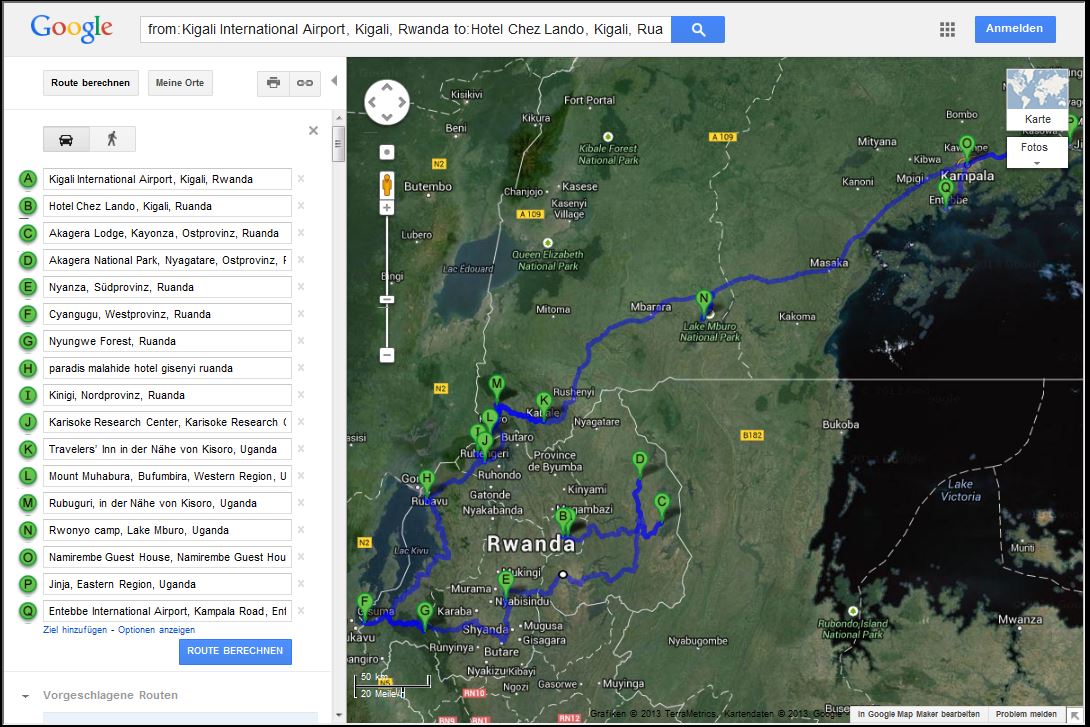Screen dimensions: 1090x727
Task: Click the Ziel hinzufügen link
Action: 75,630
